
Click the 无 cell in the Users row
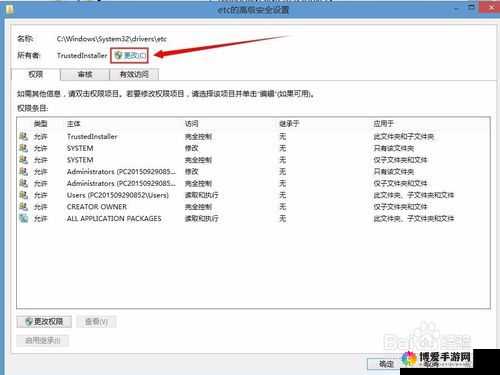click(283, 195)
